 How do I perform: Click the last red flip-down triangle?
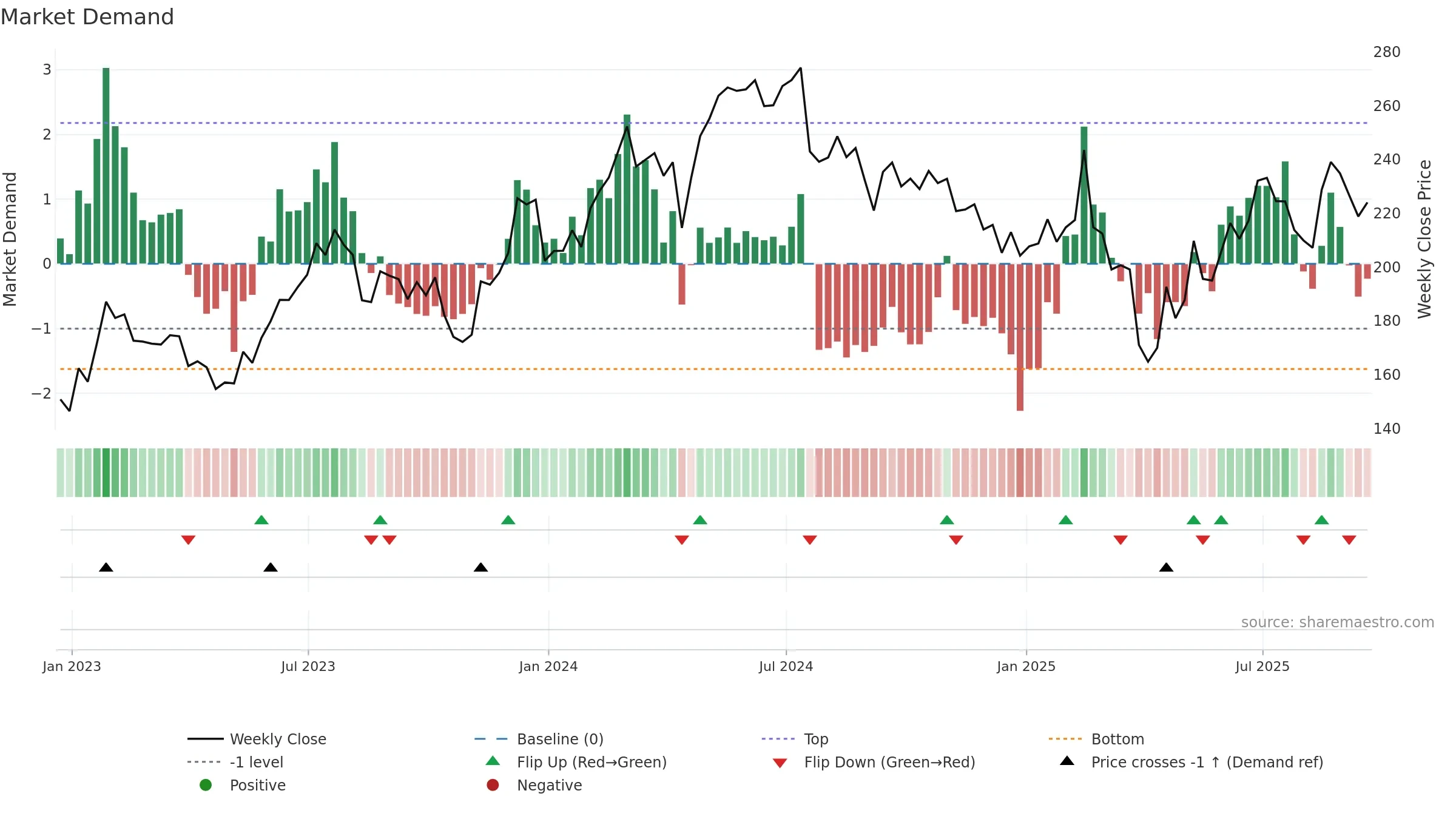[1349, 540]
